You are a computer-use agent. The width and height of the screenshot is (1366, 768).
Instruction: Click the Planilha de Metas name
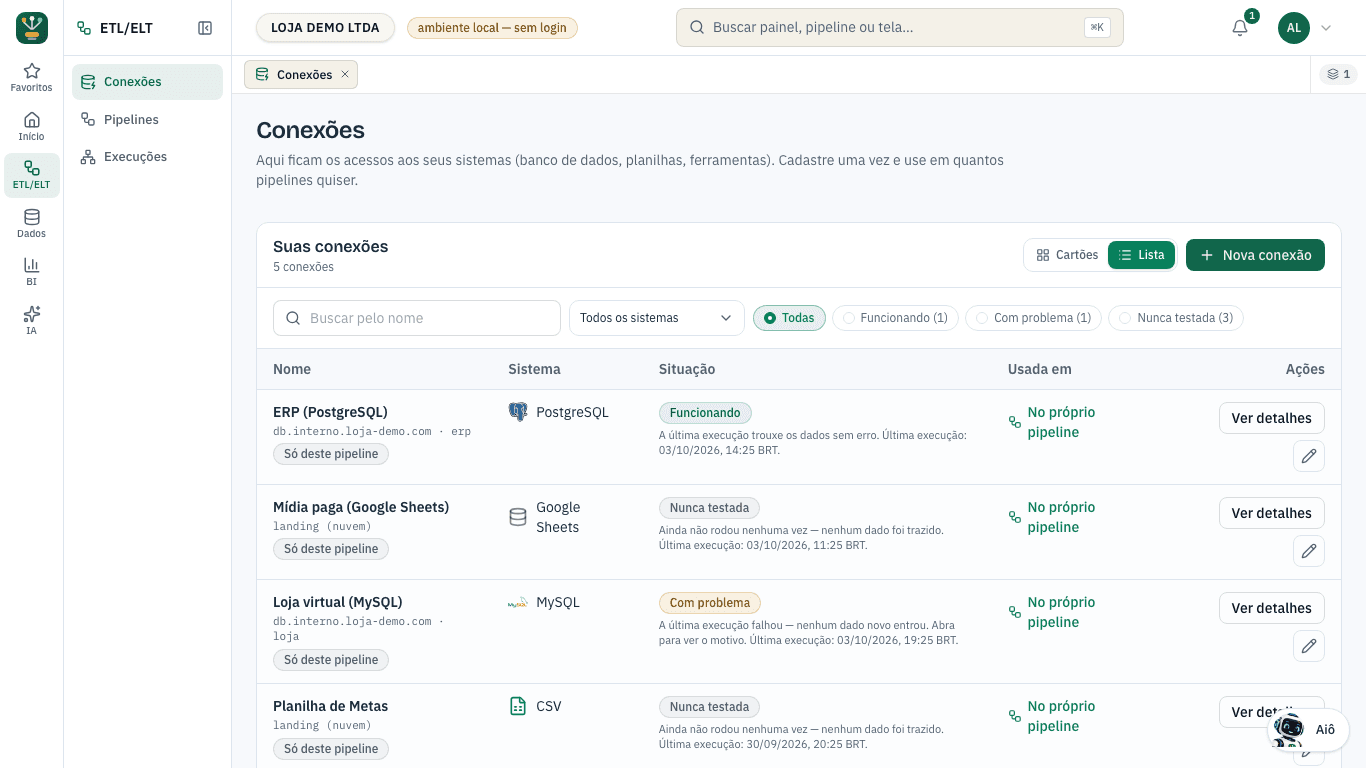[330, 706]
